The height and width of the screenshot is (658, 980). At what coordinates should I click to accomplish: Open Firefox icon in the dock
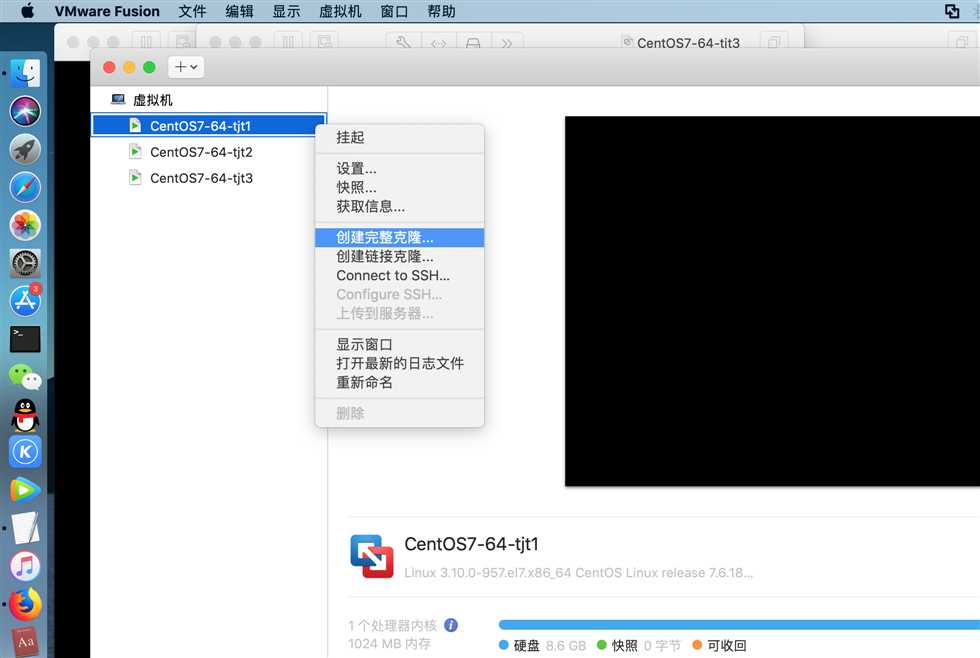pyautogui.click(x=25, y=604)
